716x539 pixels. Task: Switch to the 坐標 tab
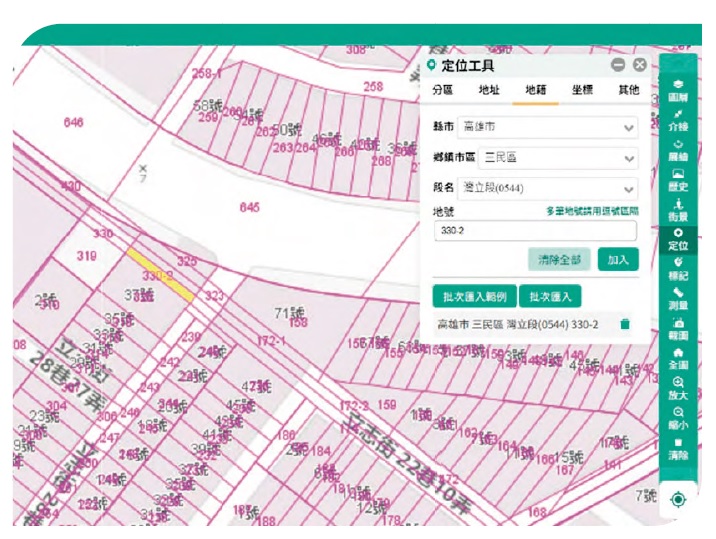tap(582, 90)
